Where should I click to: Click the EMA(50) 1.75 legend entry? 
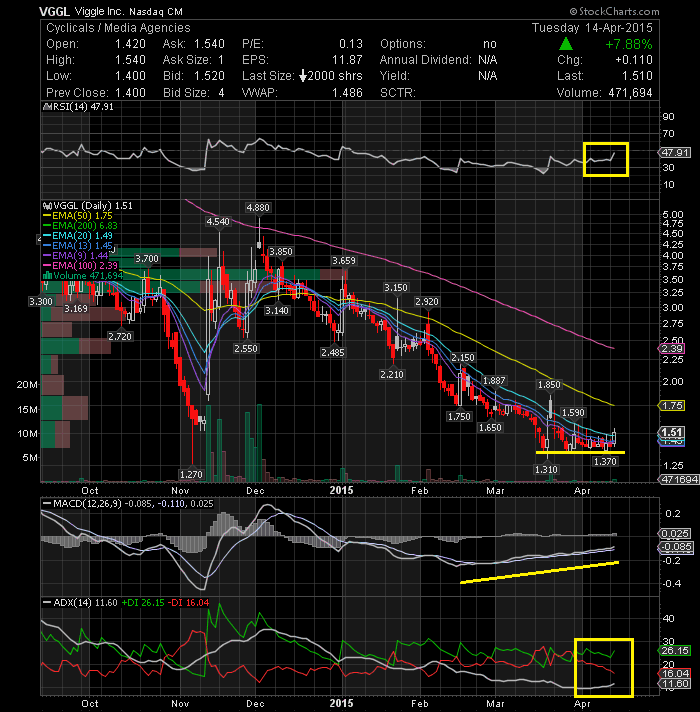tap(82, 216)
